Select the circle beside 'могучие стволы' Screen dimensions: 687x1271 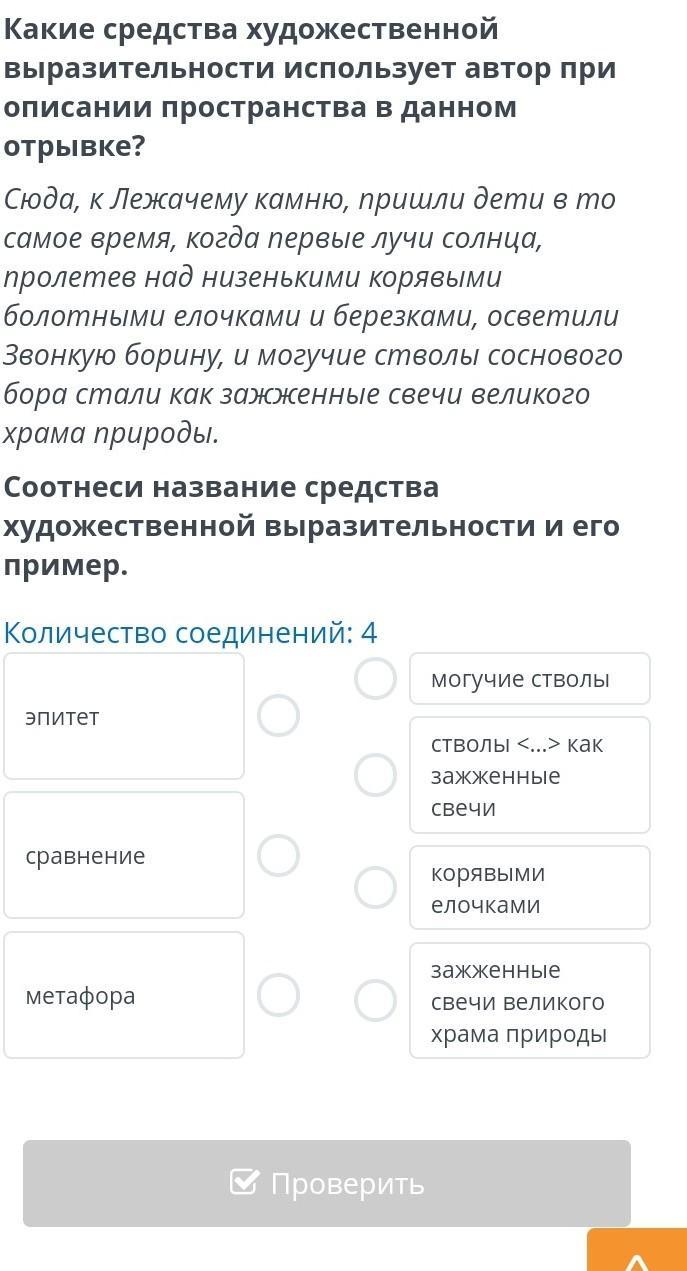(376, 678)
